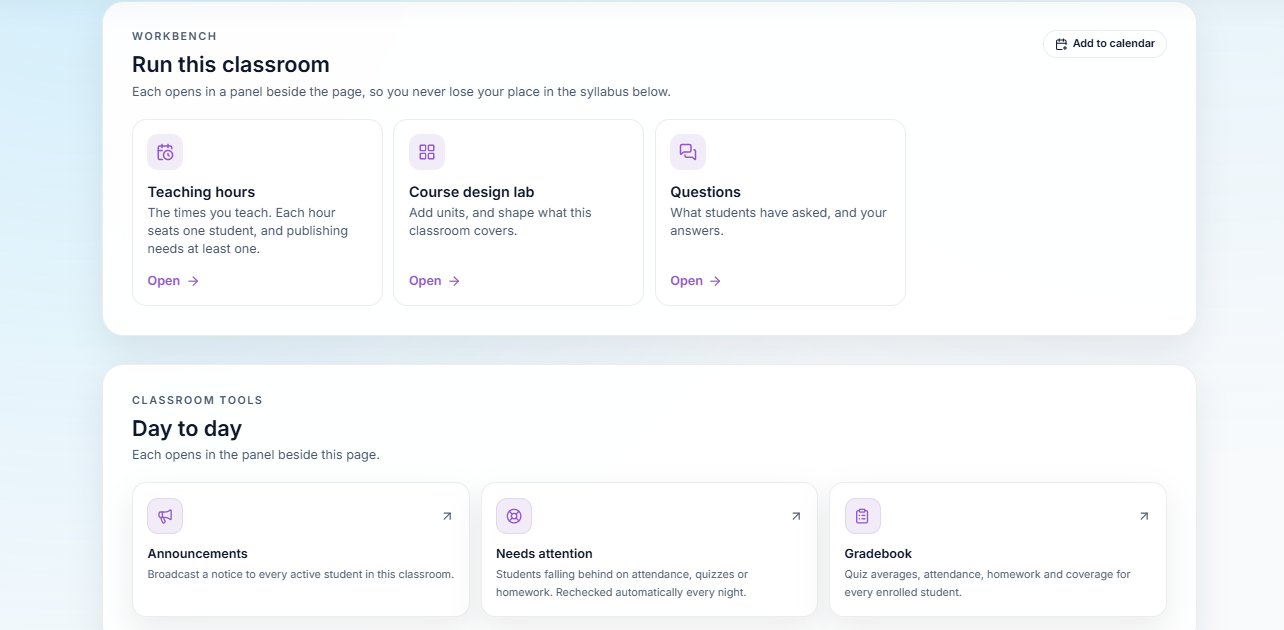Viewport: 1284px width, 630px height.
Task: Select the Gradebook card title
Action: point(878,553)
